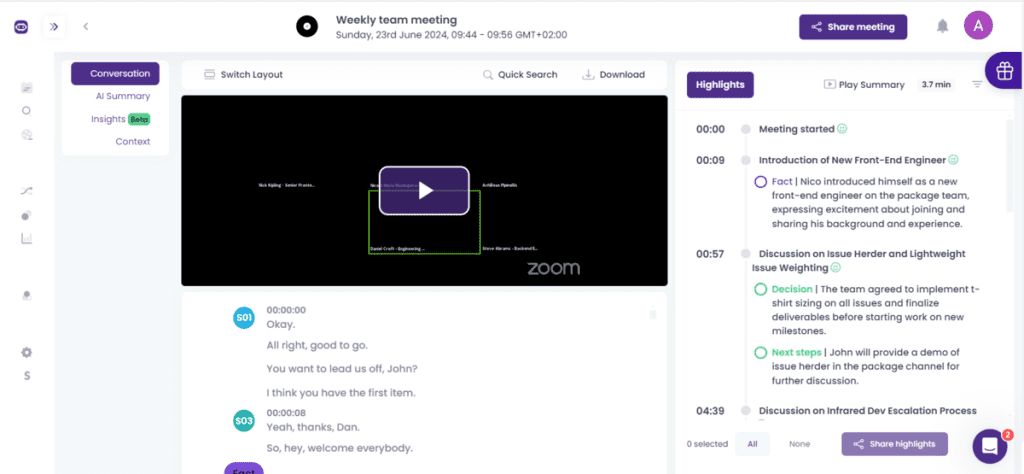Select the Fact highlight circle checkbox
The image size is (1024, 474).
pos(760,181)
